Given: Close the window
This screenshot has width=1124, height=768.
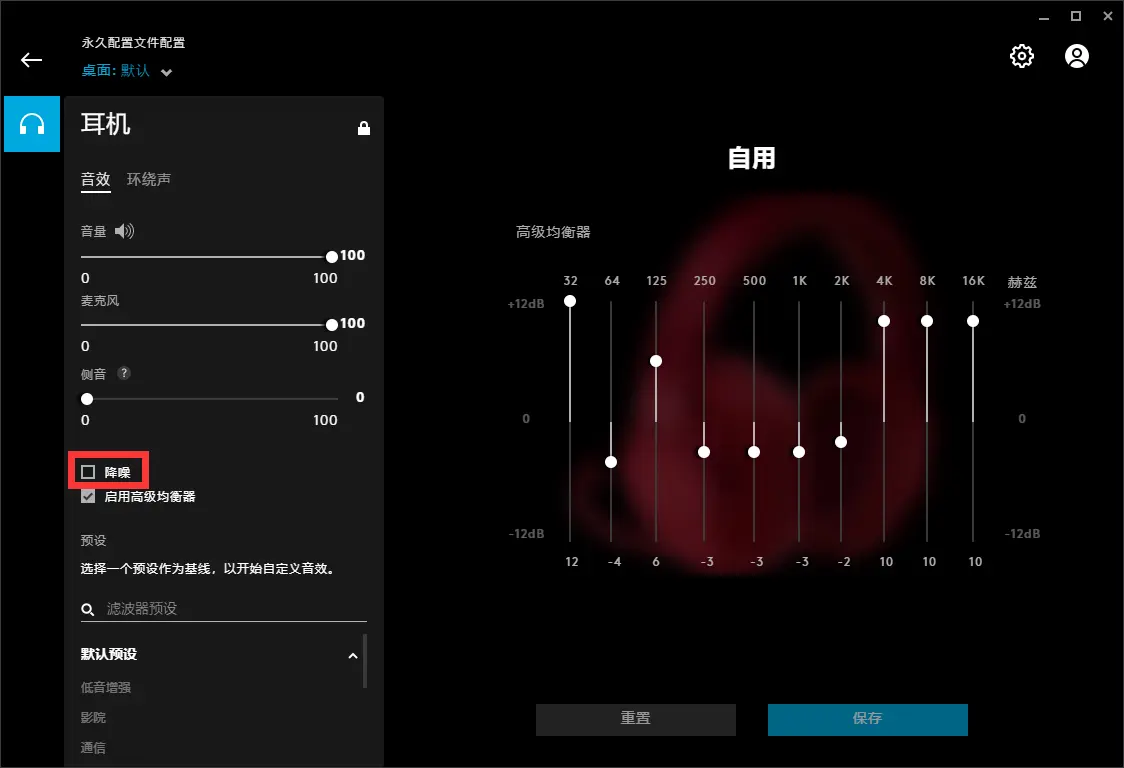Looking at the screenshot, I should [x=1108, y=16].
